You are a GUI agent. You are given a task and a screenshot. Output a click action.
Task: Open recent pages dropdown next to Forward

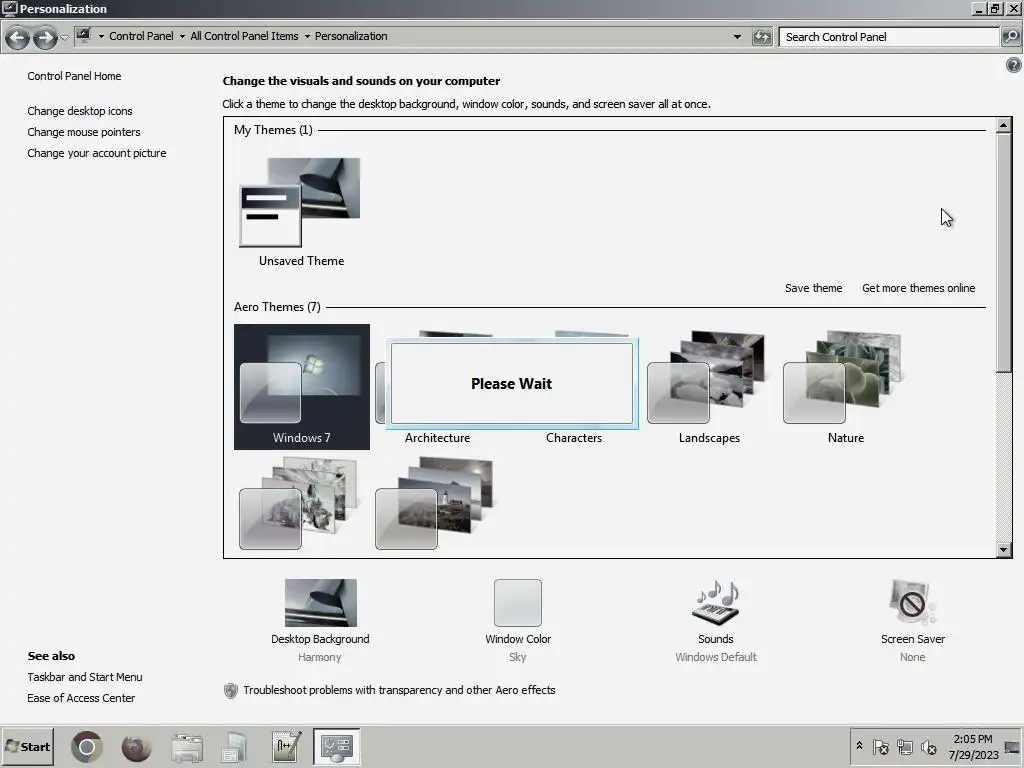64,38
